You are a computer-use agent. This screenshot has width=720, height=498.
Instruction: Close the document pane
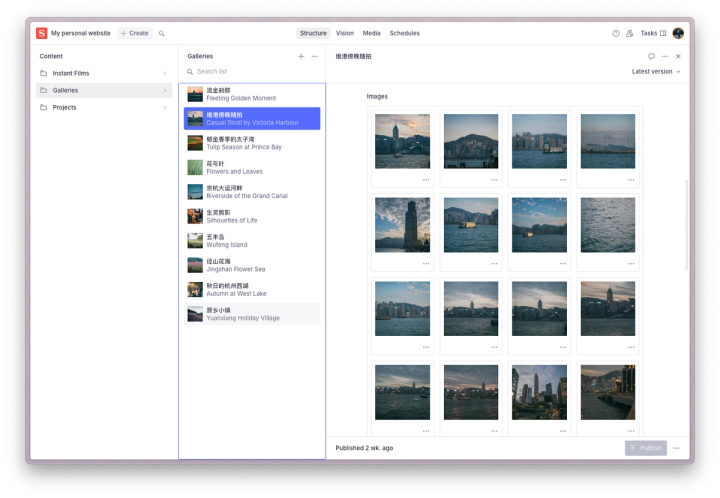click(678, 56)
